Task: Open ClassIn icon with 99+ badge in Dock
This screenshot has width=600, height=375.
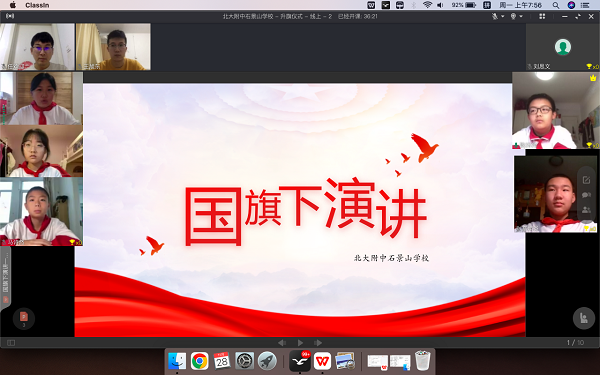Action: (300, 361)
